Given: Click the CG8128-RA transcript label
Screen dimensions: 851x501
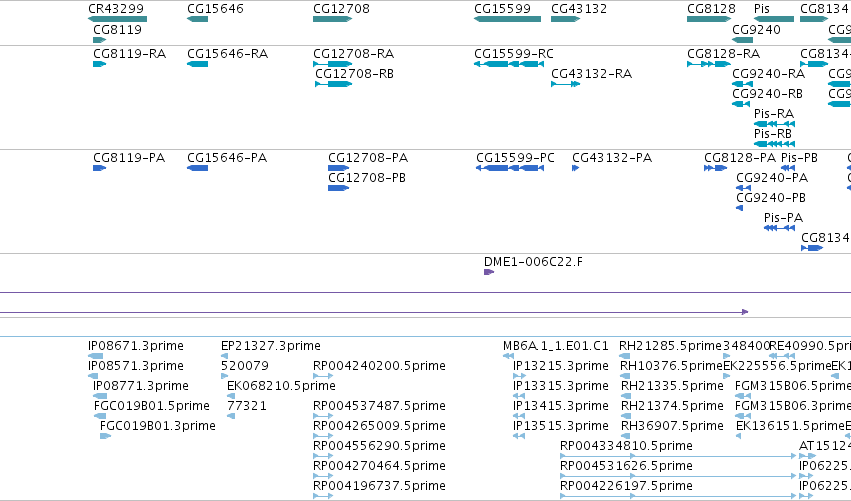Looking at the screenshot, I should 723,54.
